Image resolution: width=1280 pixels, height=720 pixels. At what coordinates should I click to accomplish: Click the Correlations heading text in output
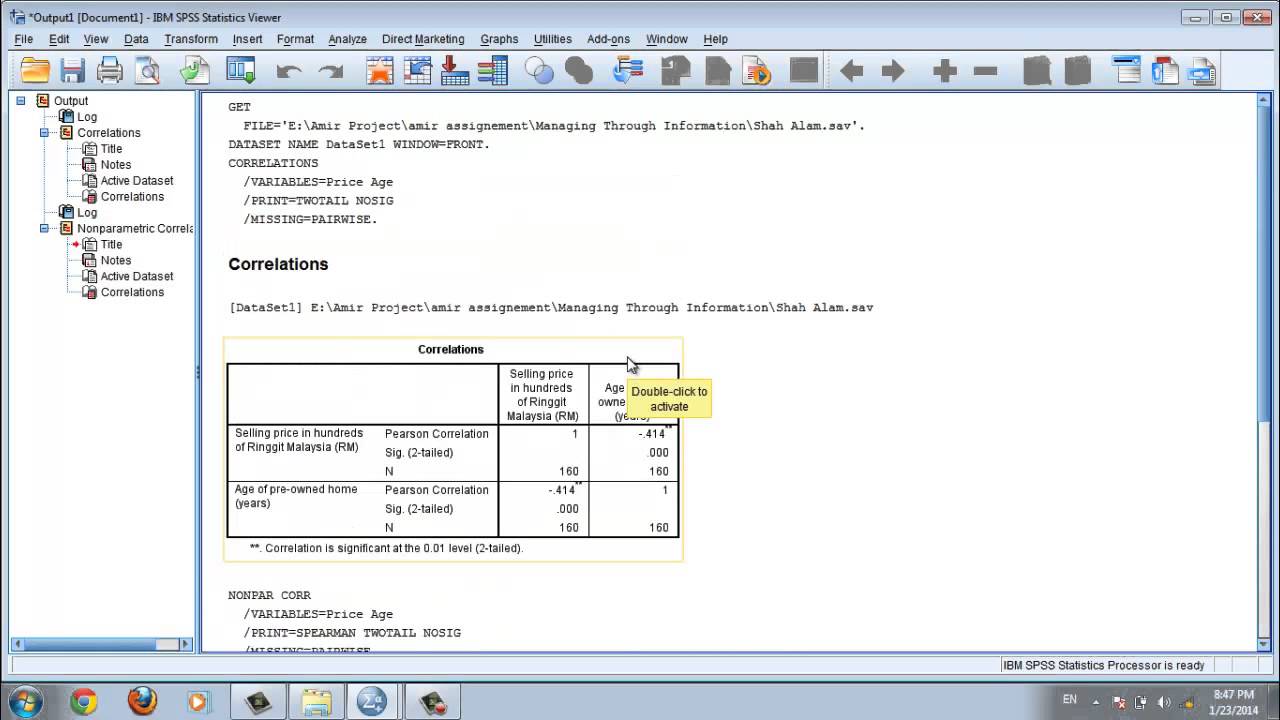tap(278, 264)
